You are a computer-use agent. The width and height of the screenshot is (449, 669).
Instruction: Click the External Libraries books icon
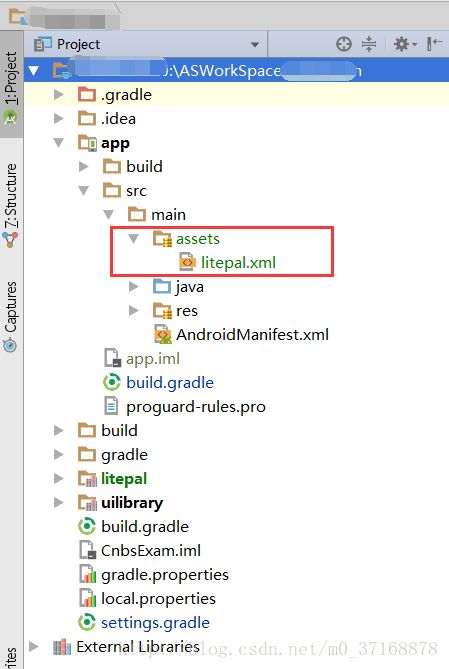[62, 647]
